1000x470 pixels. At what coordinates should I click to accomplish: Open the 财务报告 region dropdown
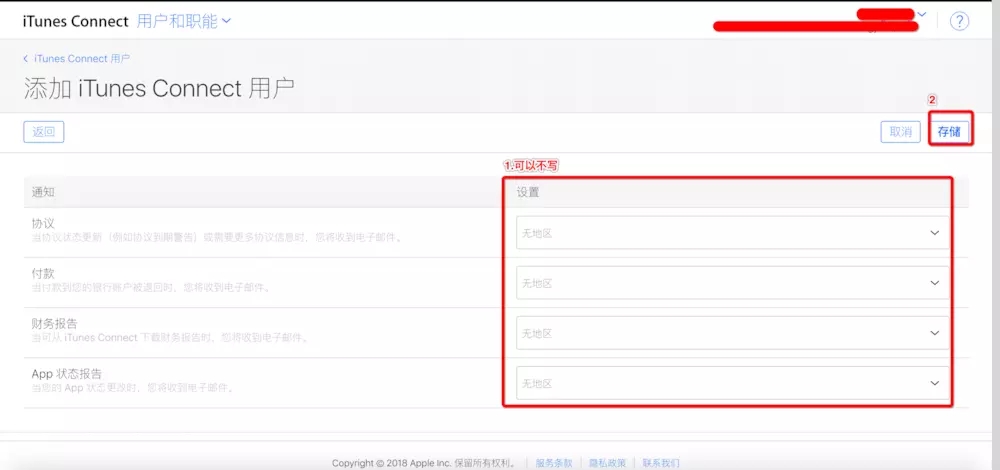coord(732,333)
